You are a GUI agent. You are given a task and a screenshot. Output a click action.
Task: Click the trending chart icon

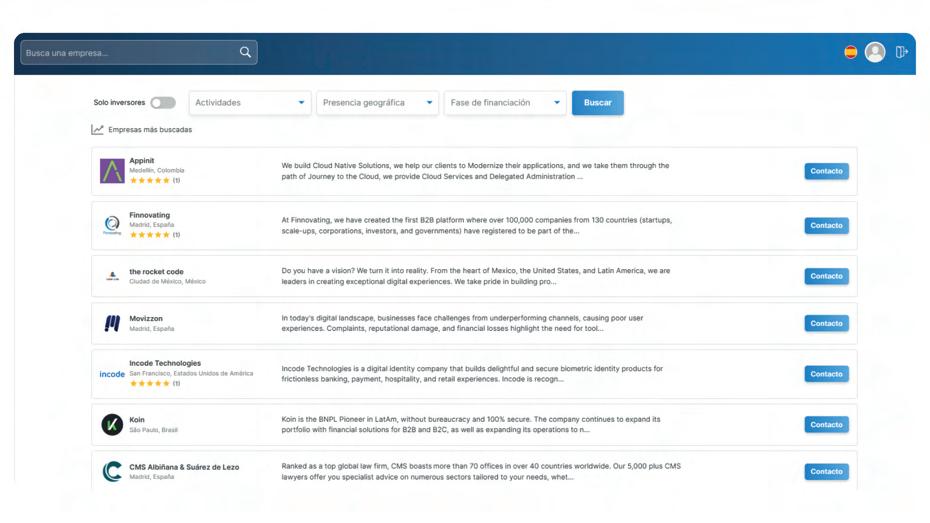[97, 129]
